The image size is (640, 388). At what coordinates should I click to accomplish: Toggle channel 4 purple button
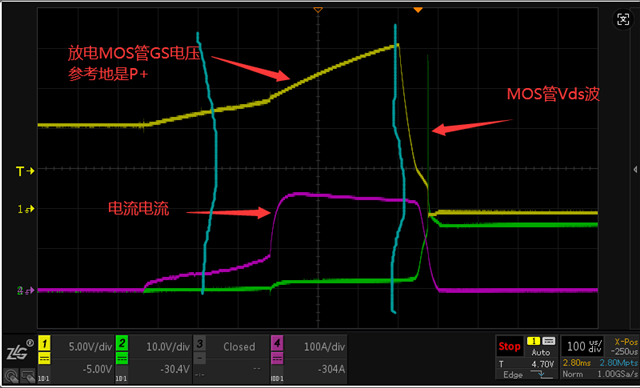pyautogui.click(x=277, y=343)
